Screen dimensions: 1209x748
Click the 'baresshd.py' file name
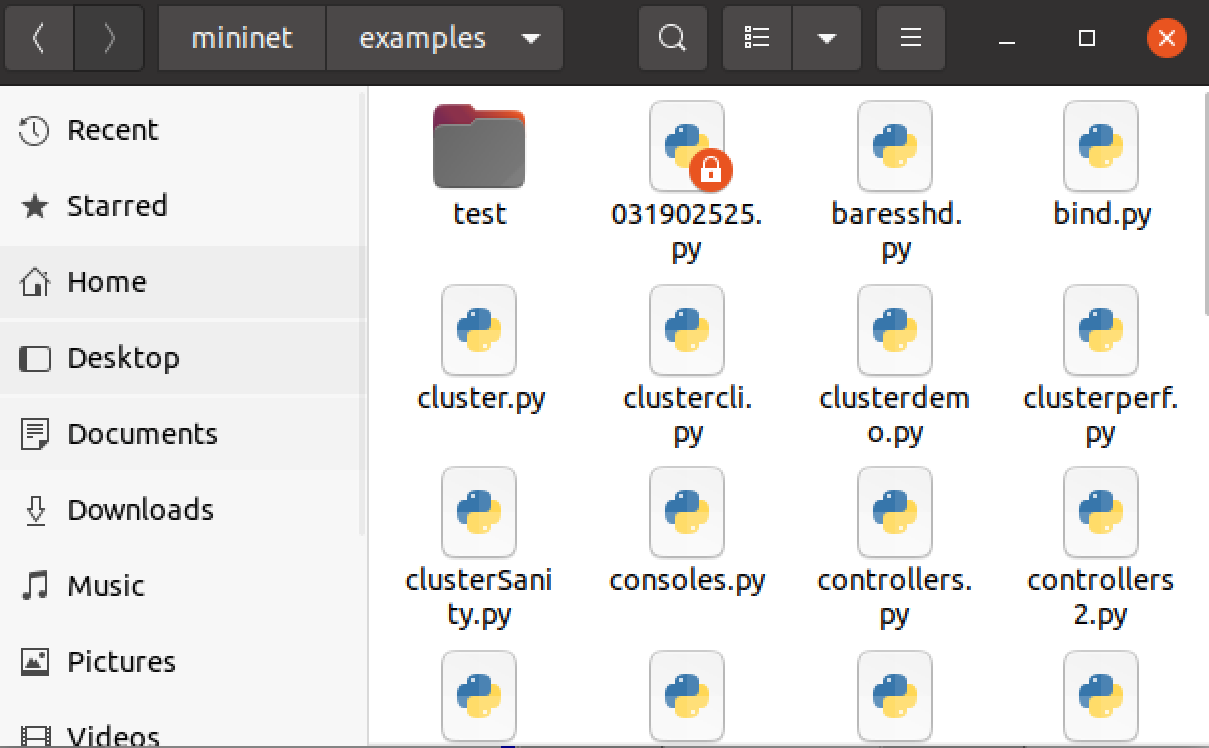coord(895,231)
